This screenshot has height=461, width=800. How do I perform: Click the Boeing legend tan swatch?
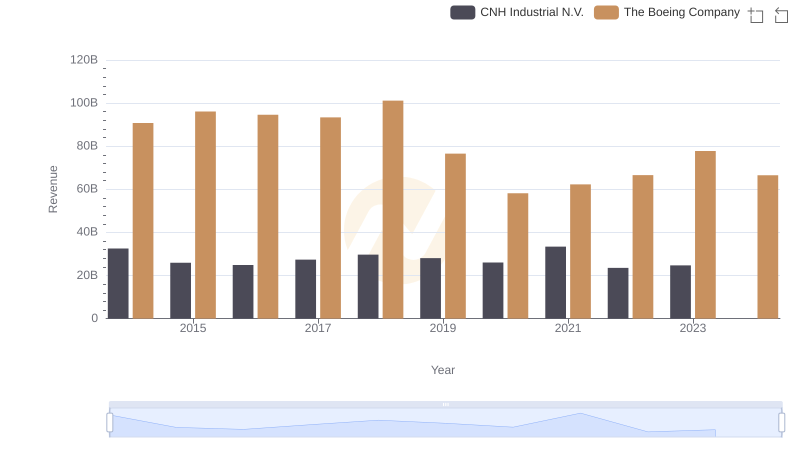[x=606, y=12]
